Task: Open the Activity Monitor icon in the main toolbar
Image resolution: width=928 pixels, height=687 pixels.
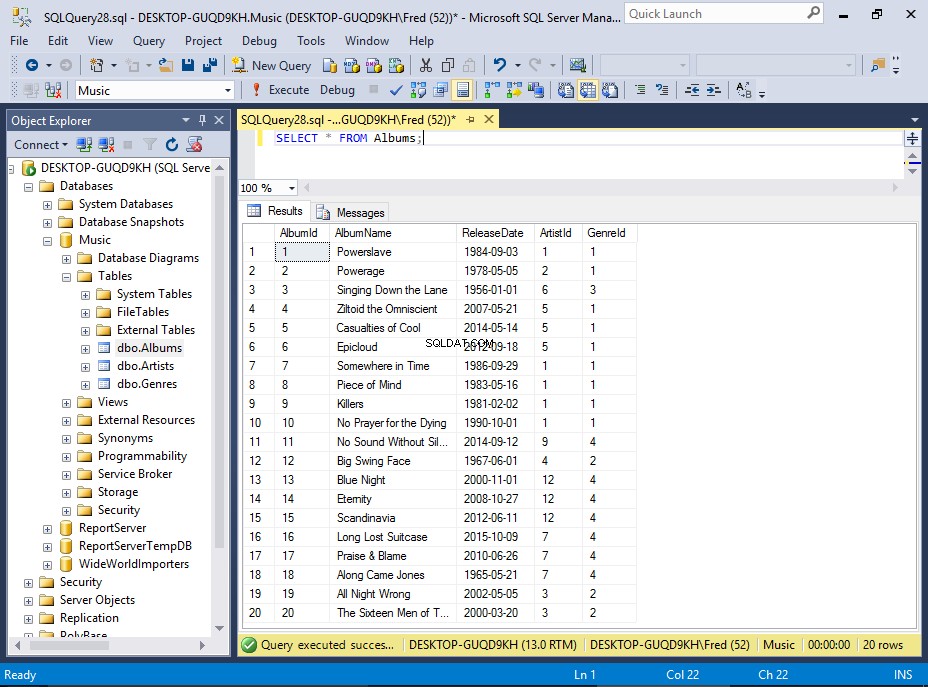Action: 578,65
